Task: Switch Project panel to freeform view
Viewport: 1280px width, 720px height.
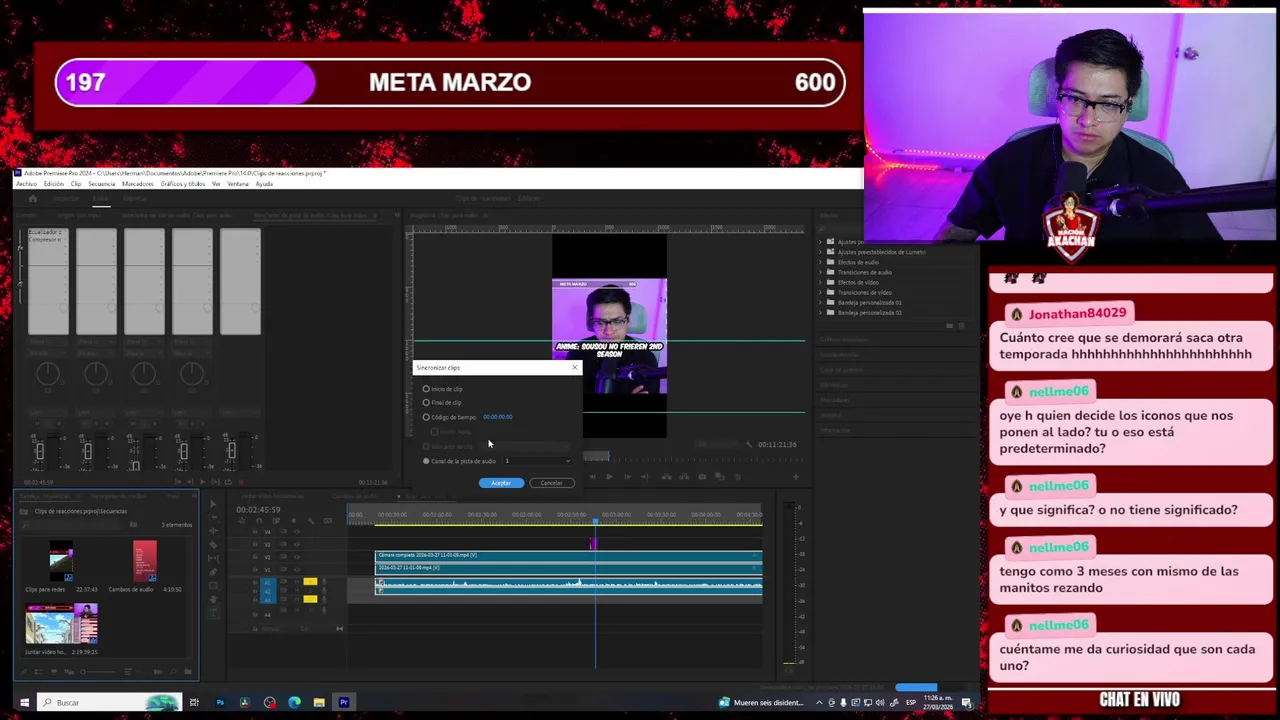Action: click(70, 672)
